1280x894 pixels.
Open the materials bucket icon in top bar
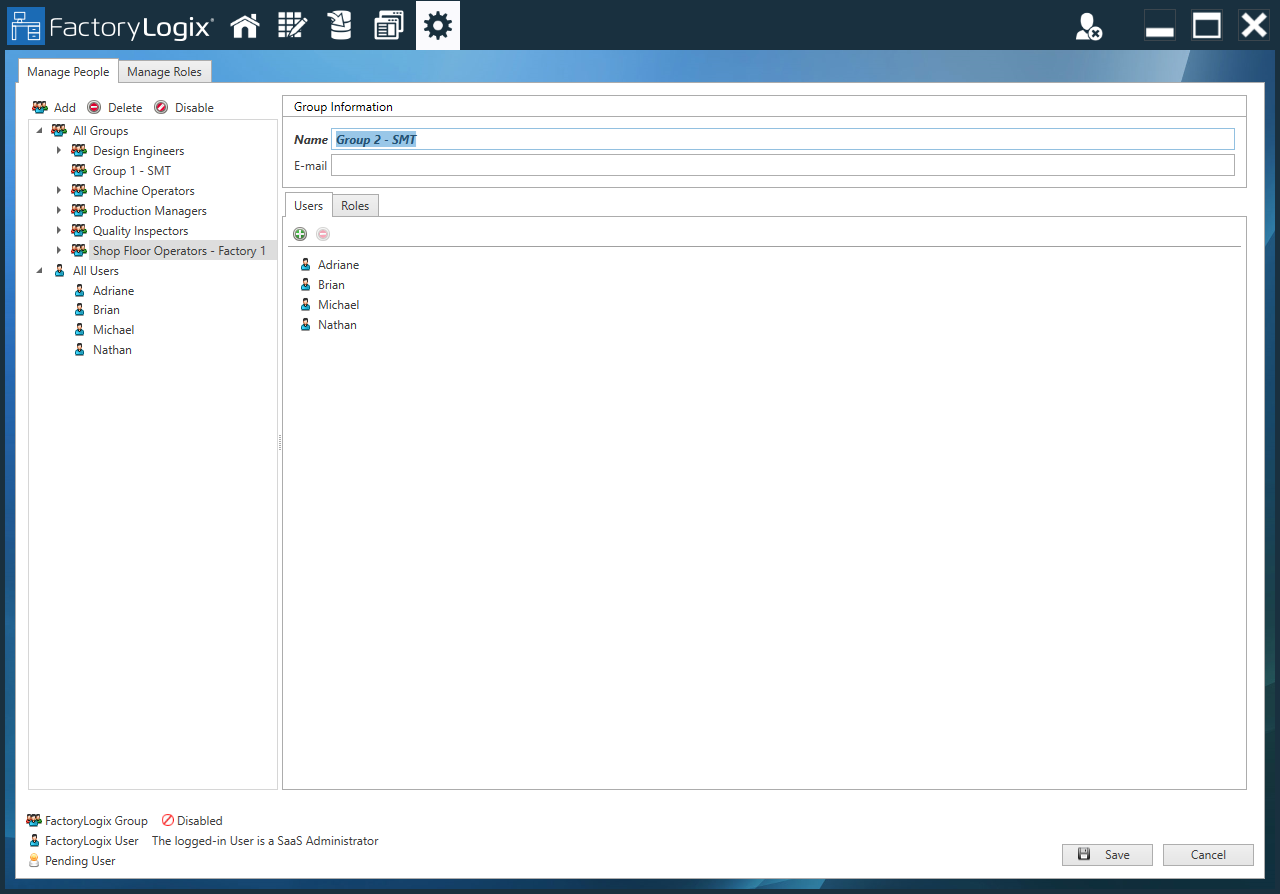(x=340, y=26)
